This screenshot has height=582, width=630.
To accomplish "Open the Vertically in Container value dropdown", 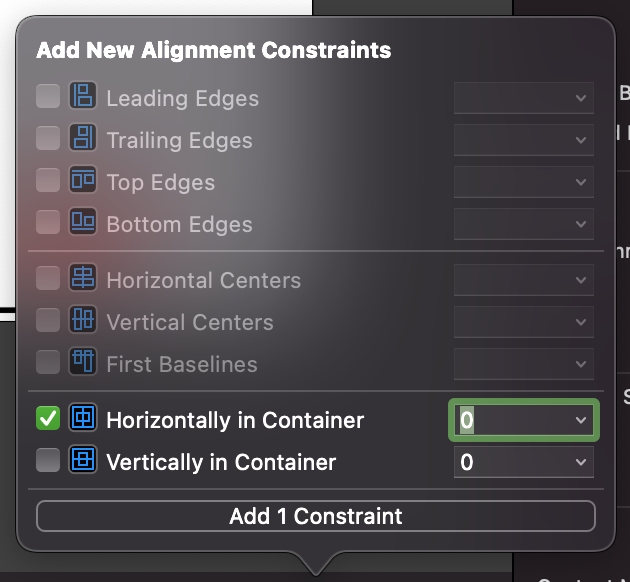I will click(x=581, y=462).
